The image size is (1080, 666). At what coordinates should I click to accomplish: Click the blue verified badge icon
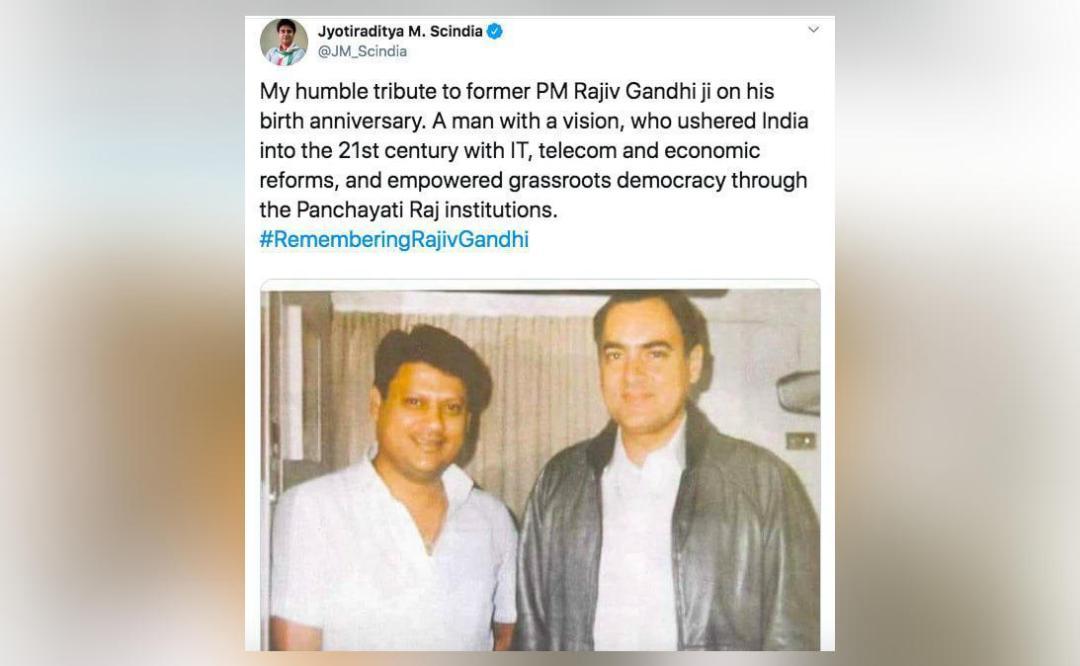click(x=495, y=31)
